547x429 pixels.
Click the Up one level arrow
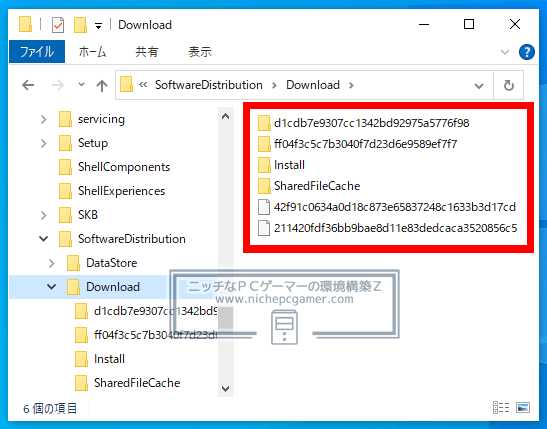tap(102, 85)
